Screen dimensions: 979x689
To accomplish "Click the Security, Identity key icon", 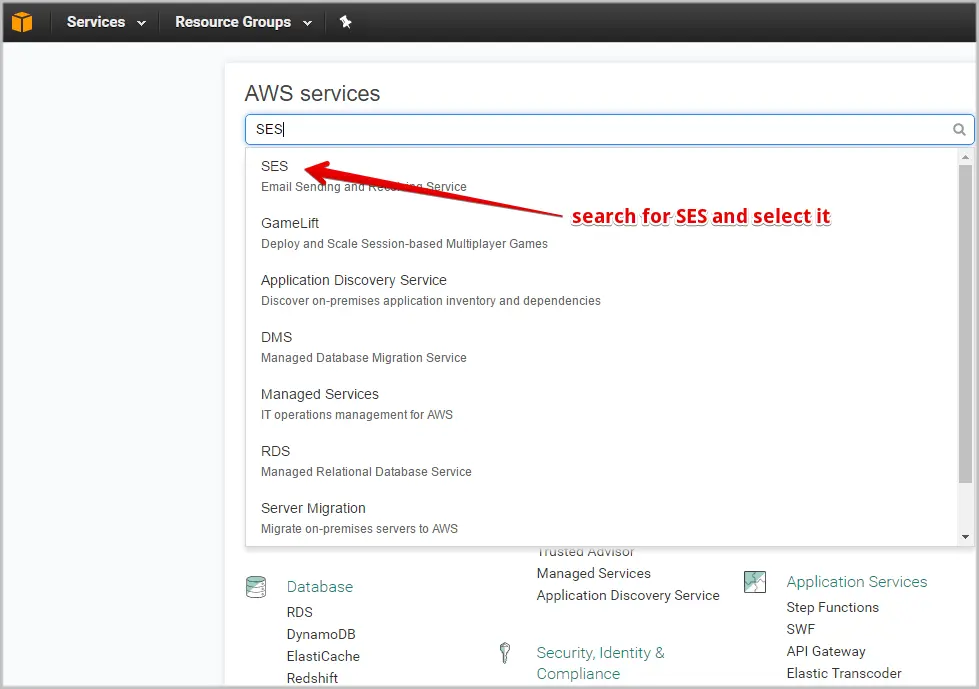I will 505,653.
